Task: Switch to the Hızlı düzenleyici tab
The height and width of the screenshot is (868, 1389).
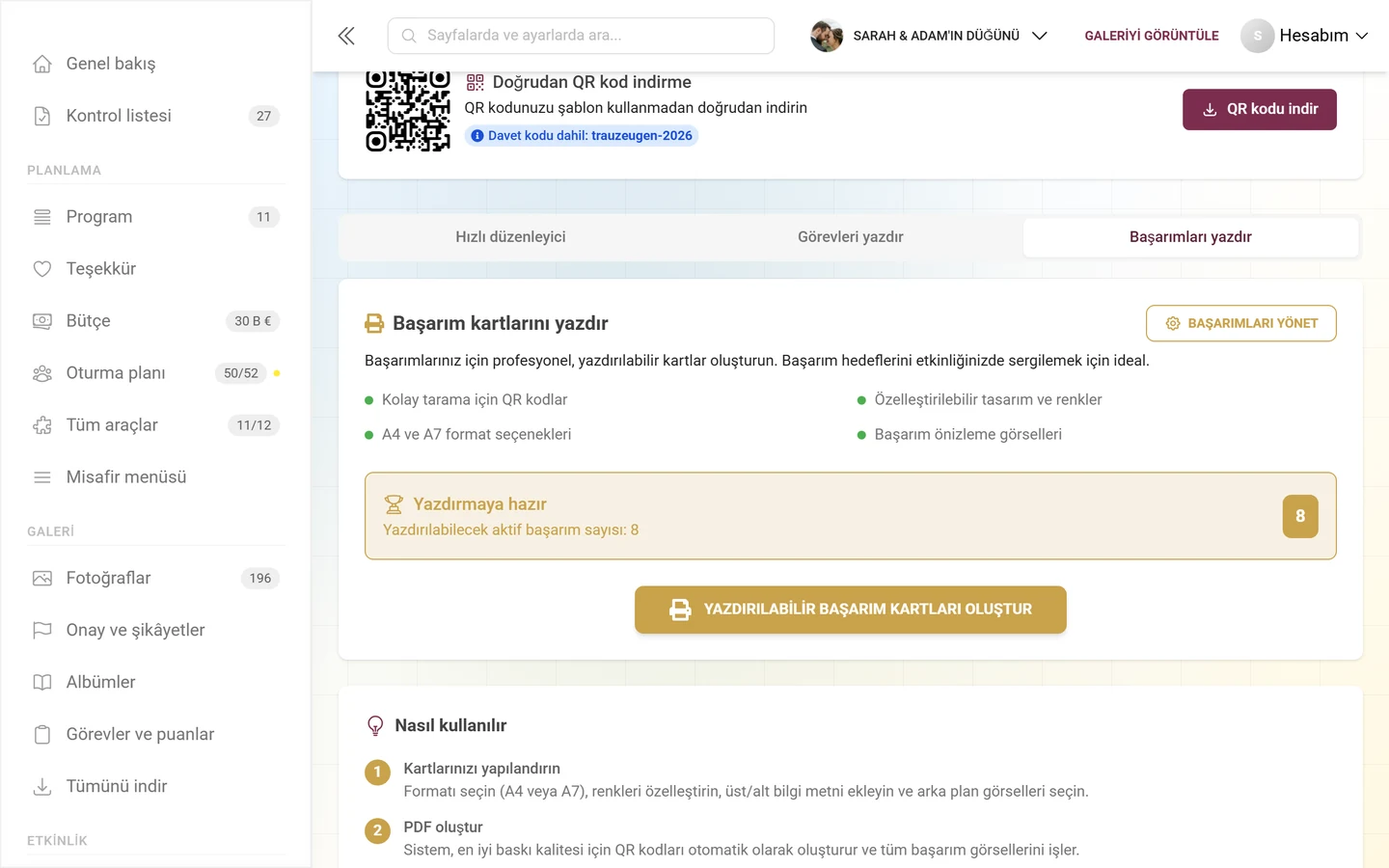Action: click(x=510, y=237)
